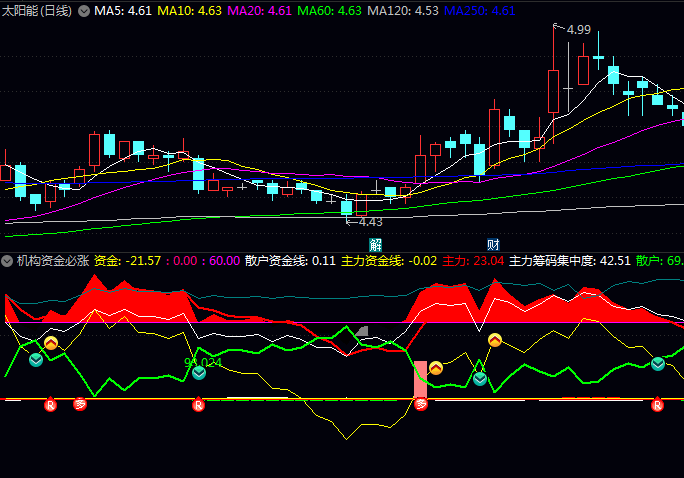Click the 机构资金必涨 indicator title
This screenshot has height=478, width=684.
pyautogui.click(x=53, y=261)
